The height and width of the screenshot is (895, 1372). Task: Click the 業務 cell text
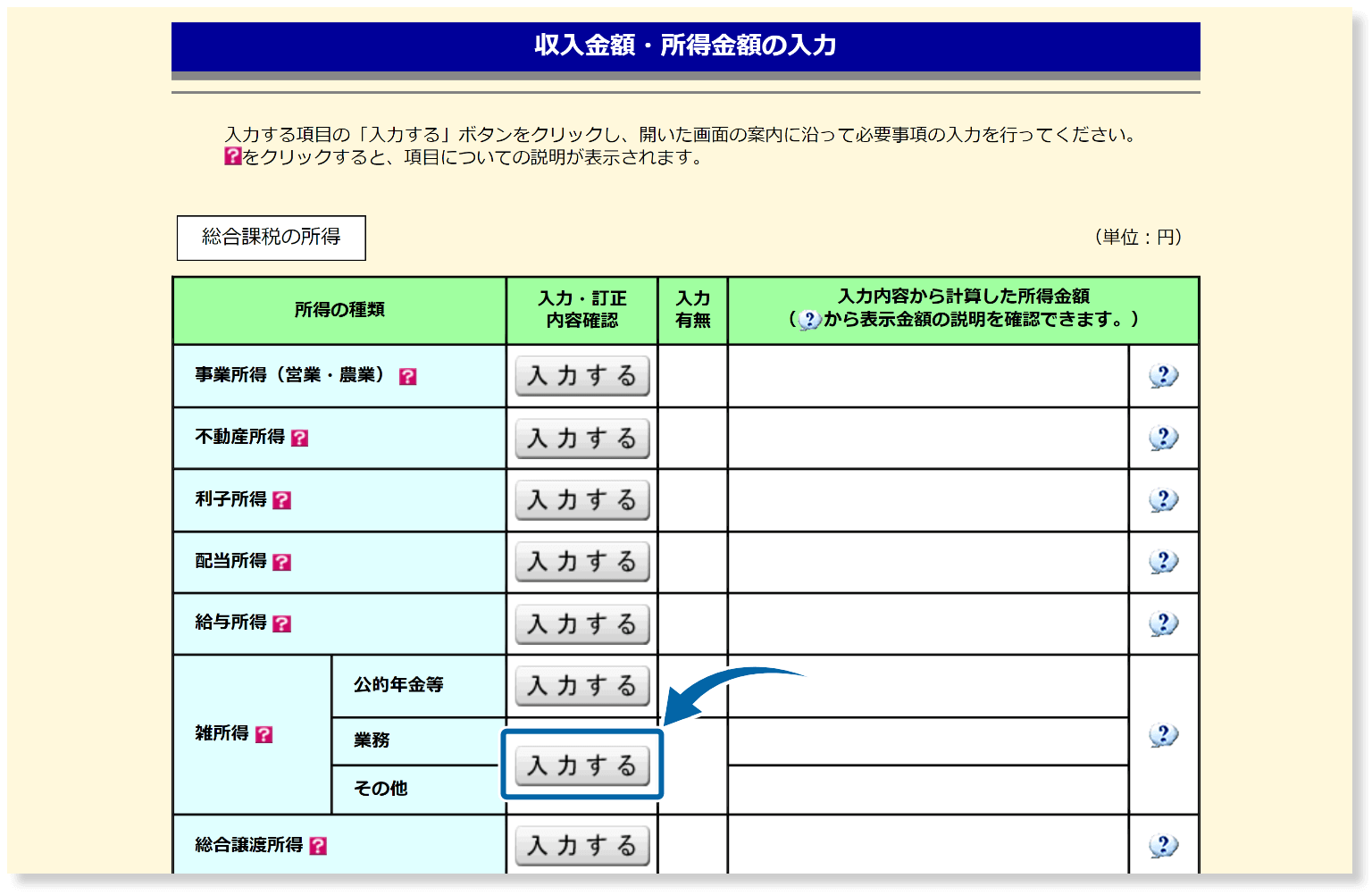pos(372,740)
